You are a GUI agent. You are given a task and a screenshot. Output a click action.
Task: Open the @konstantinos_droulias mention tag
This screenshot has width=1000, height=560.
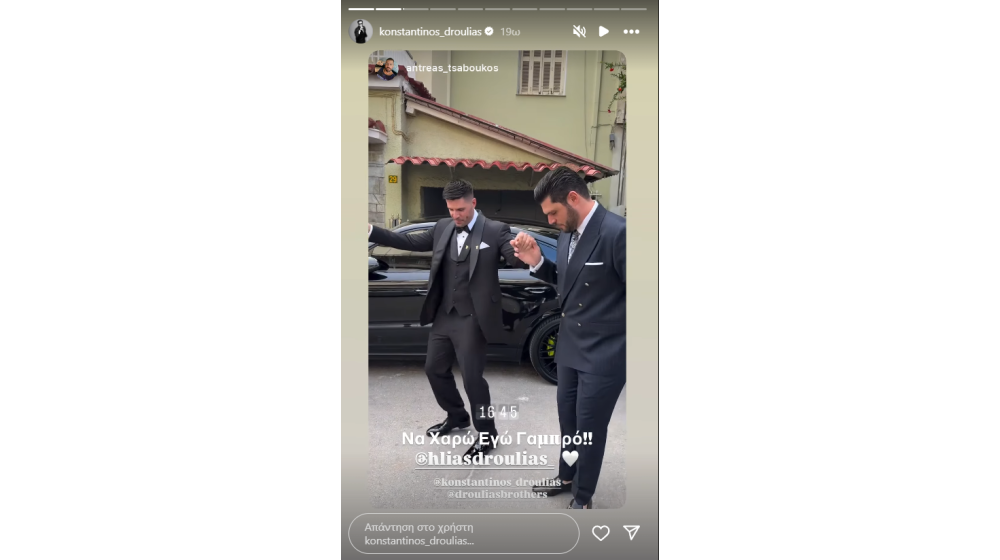(497, 482)
